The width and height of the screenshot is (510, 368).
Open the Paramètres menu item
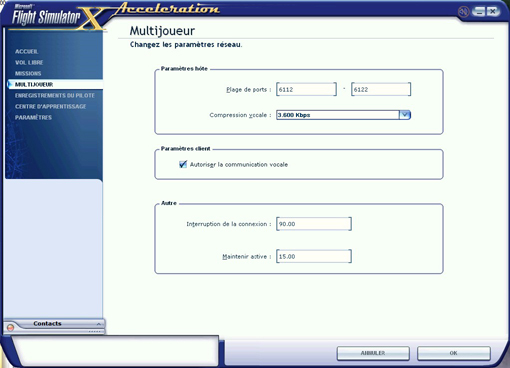tap(33, 118)
